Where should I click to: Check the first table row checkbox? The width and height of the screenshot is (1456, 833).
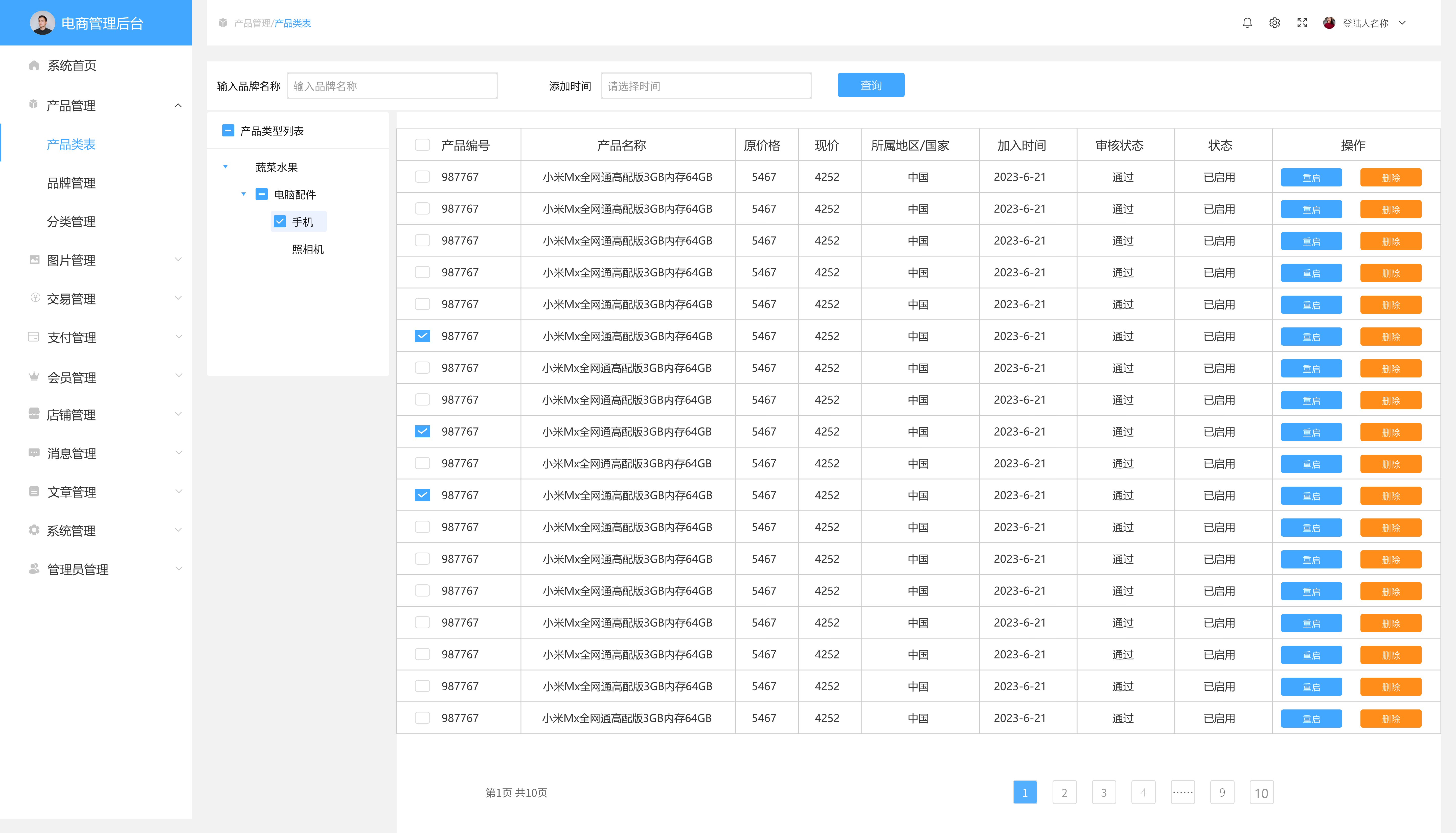422,177
